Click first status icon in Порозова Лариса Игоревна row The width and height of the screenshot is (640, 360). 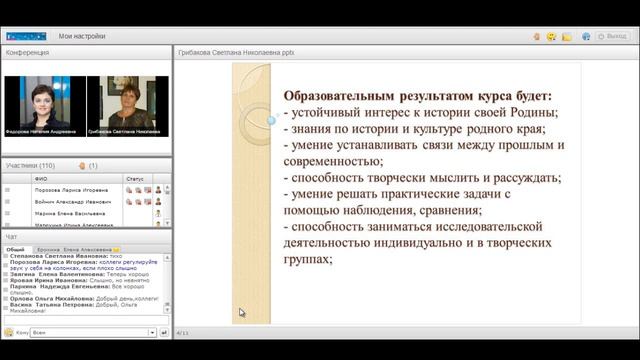coord(129,190)
